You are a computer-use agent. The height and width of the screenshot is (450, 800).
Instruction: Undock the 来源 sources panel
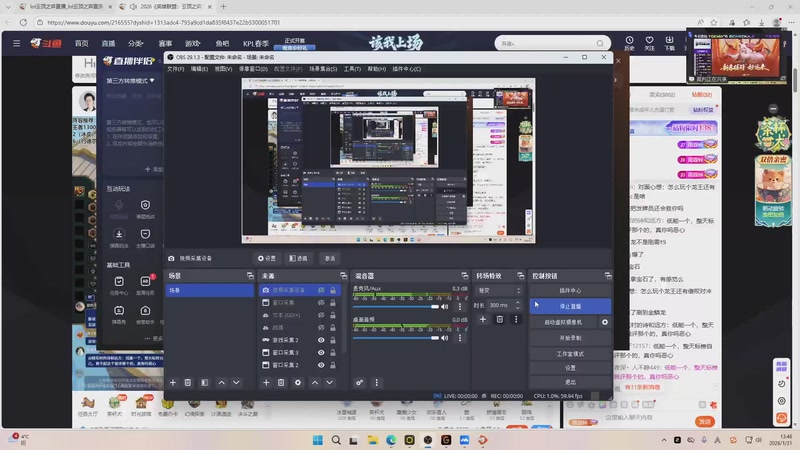pos(343,276)
